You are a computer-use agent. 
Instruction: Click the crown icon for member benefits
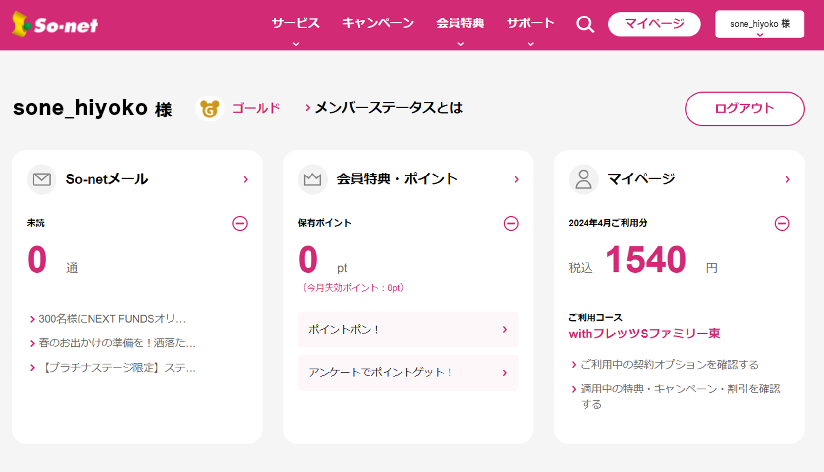[313, 179]
